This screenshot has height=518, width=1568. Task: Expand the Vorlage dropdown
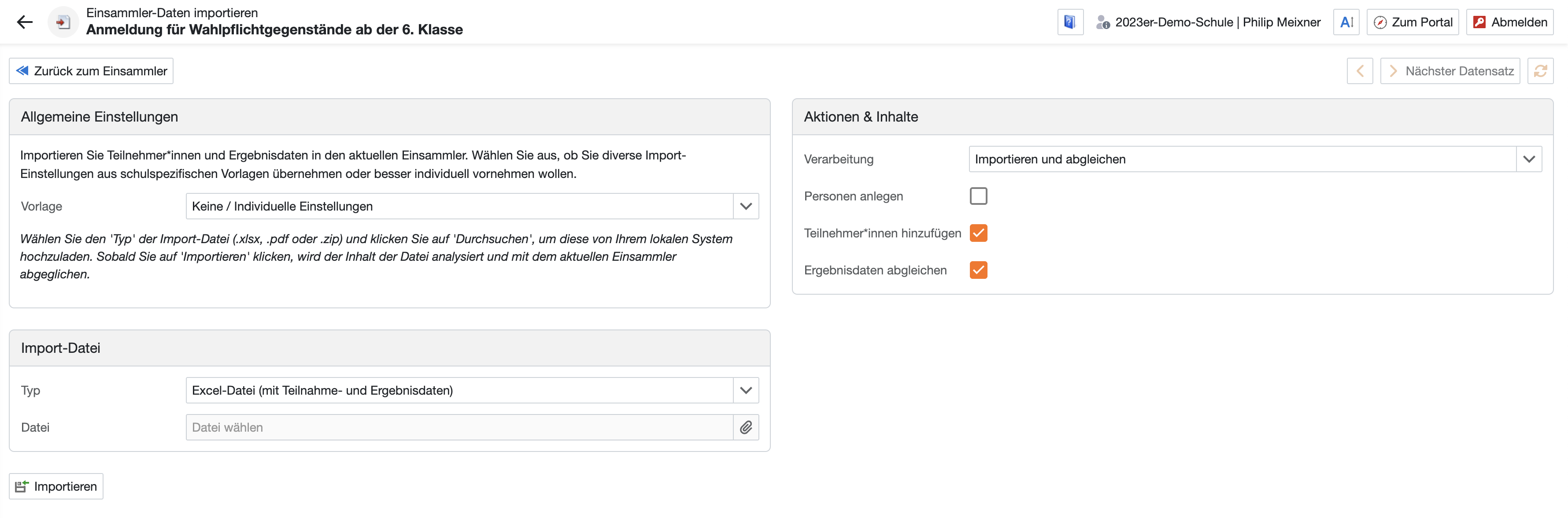(746, 206)
